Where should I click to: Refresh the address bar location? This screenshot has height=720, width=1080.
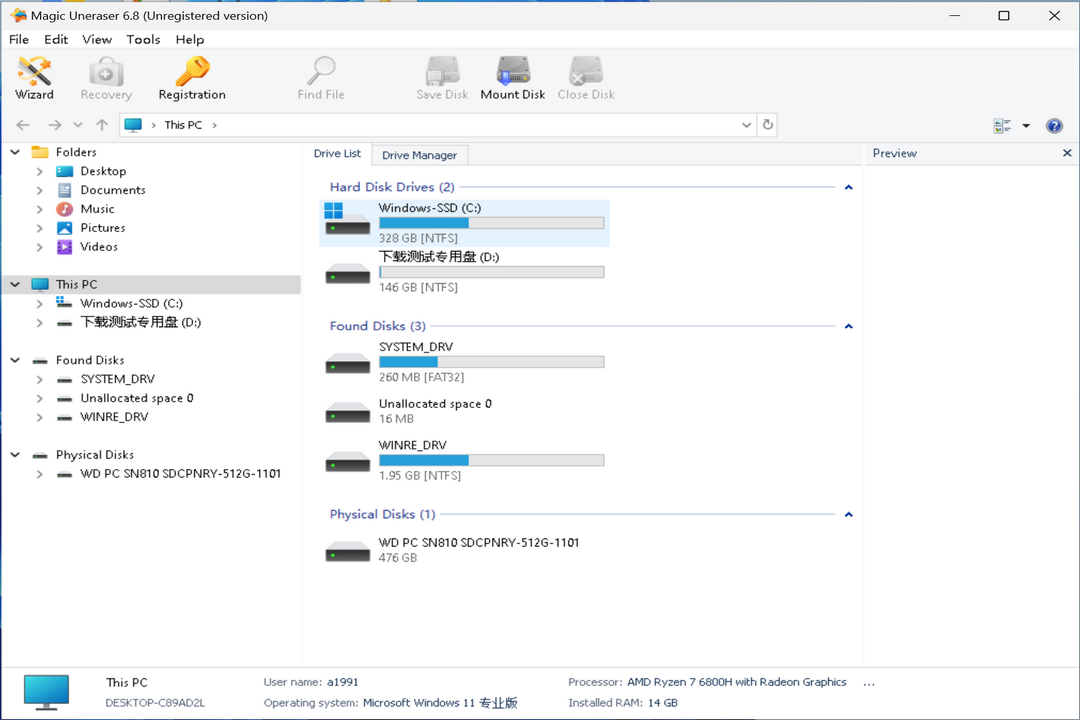point(767,125)
